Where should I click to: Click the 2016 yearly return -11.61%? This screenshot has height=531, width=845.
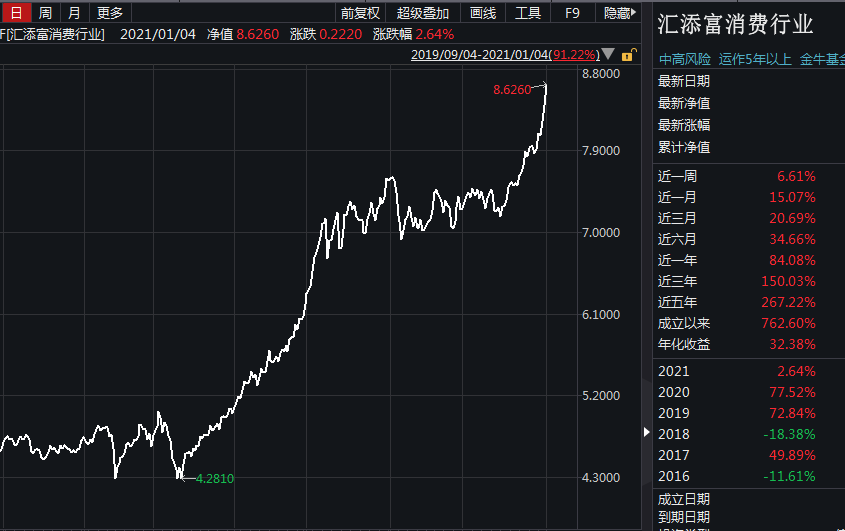click(789, 476)
